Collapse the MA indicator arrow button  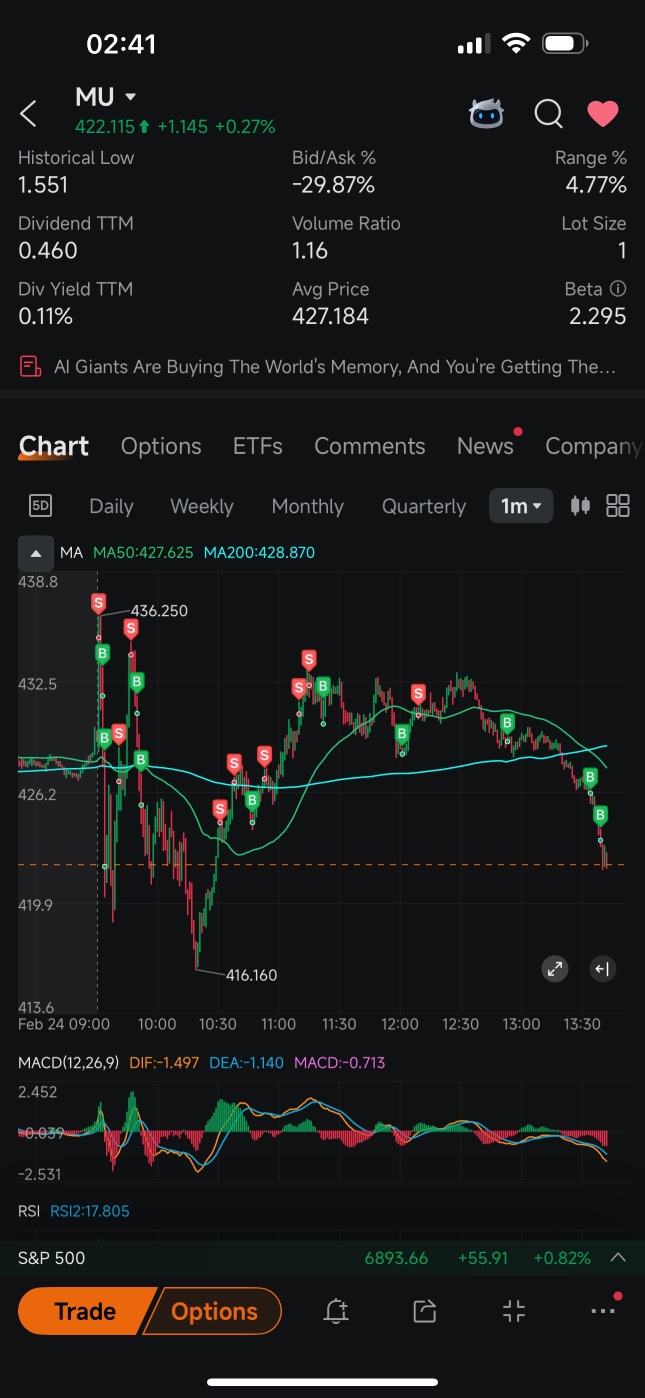pyautogui.click(x=36, y=552)
